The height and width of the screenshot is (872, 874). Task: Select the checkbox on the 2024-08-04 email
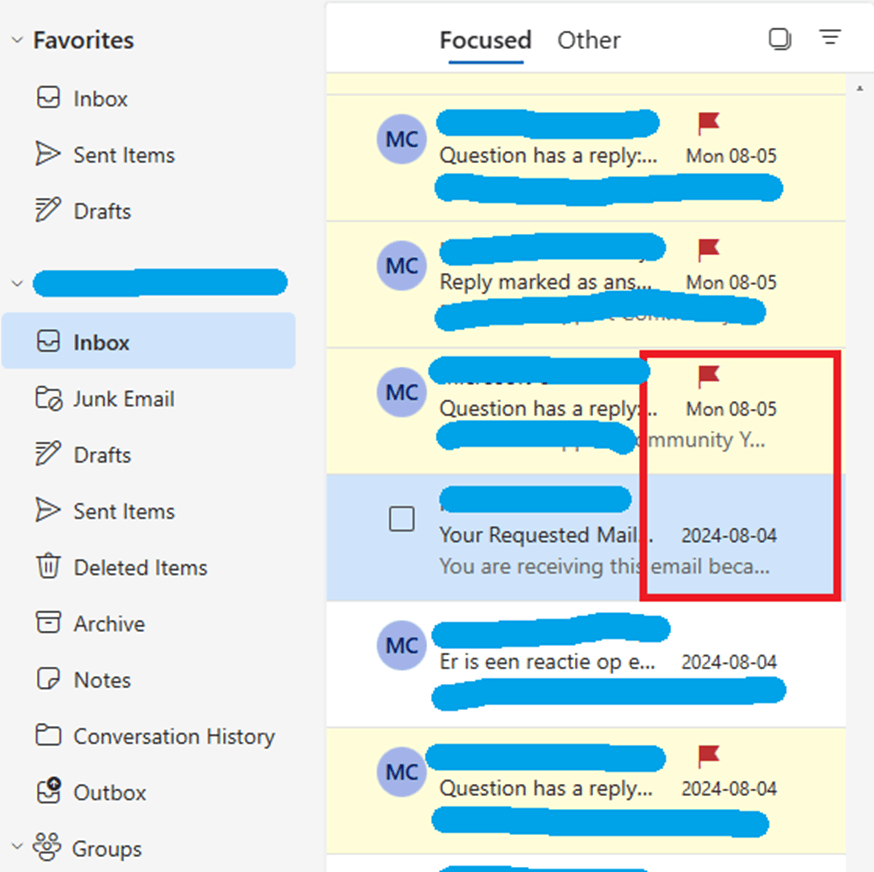(402, 519)
